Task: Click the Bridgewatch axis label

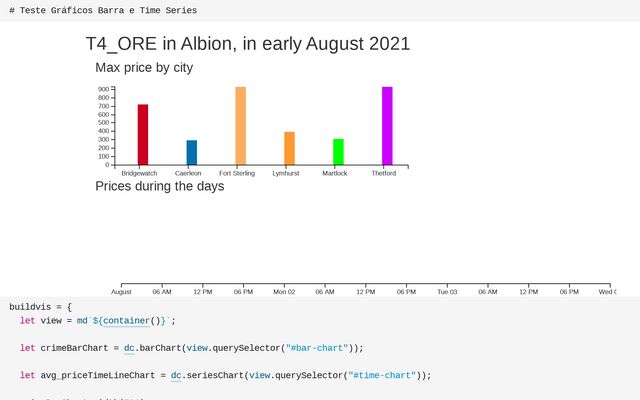Action: (x=139, y=173)
